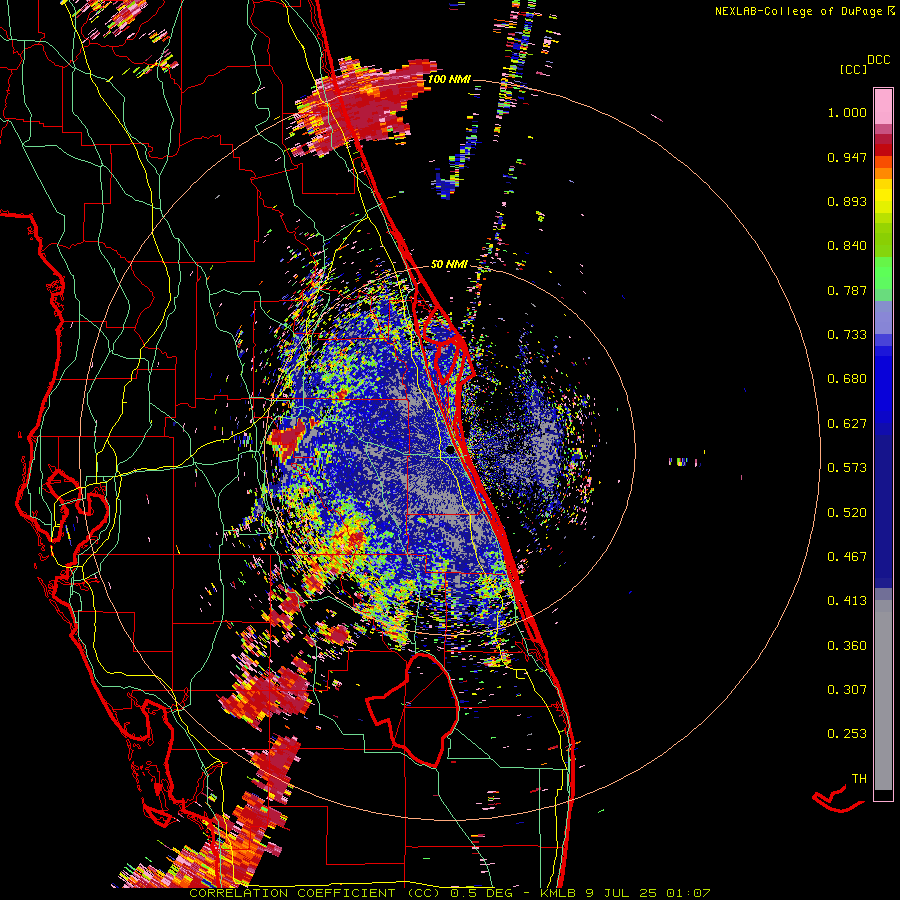Click the 0.467 color scale value
This screenshot has height=900, width=900.
click(x=847, y=557)
